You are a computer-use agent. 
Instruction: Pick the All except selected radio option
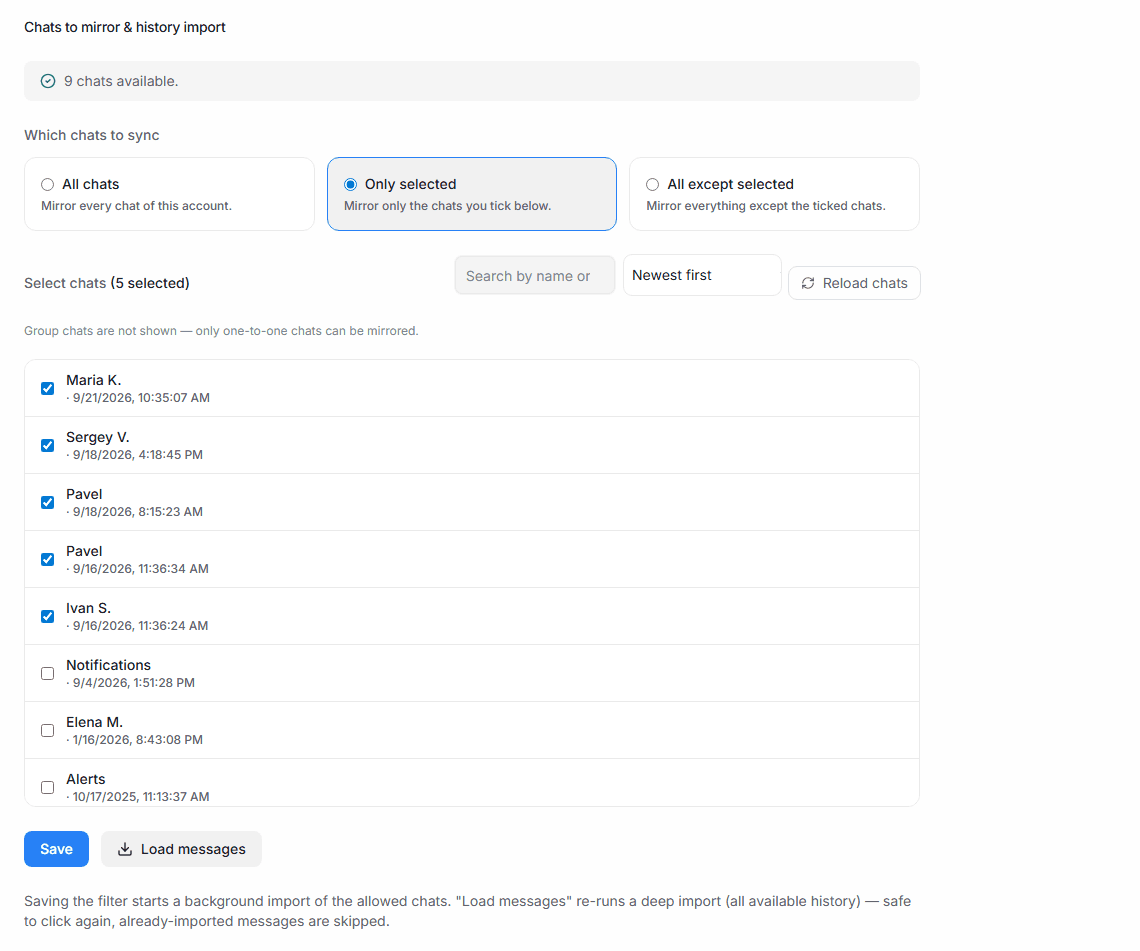(653, 185)
